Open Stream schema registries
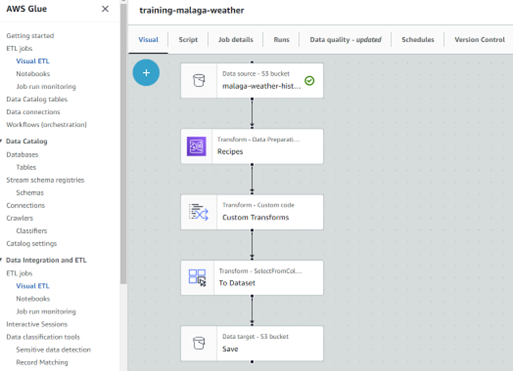The image size is (513, 371). (45, 180)
